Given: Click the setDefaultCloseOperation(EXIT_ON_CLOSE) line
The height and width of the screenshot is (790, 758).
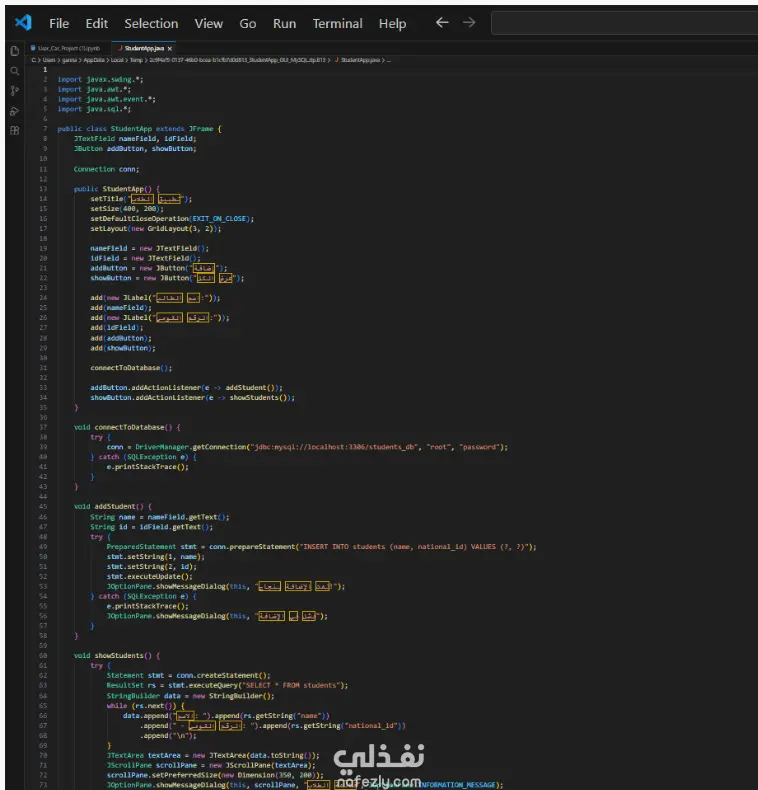Looking at the screenshot, I should (172, 219).
